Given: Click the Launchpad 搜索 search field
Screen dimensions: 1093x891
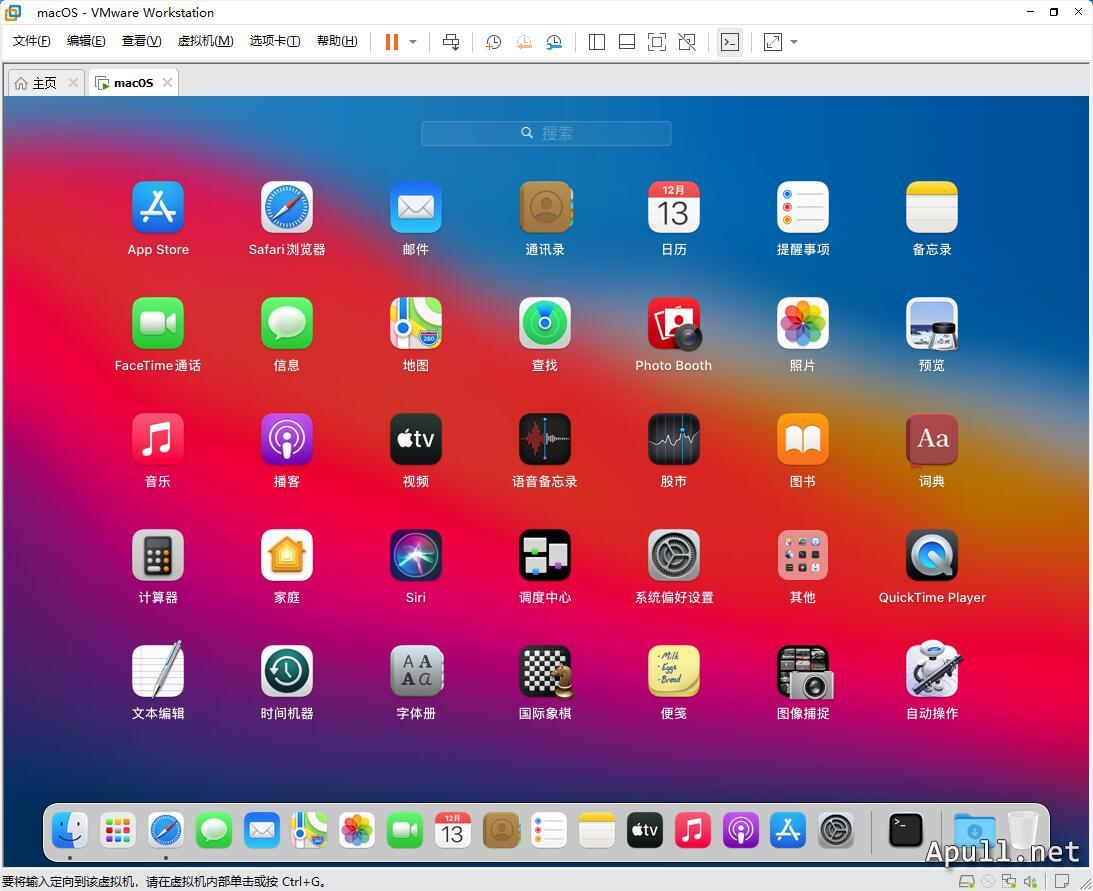Looking at the screenshot, I should pos(546,133).
